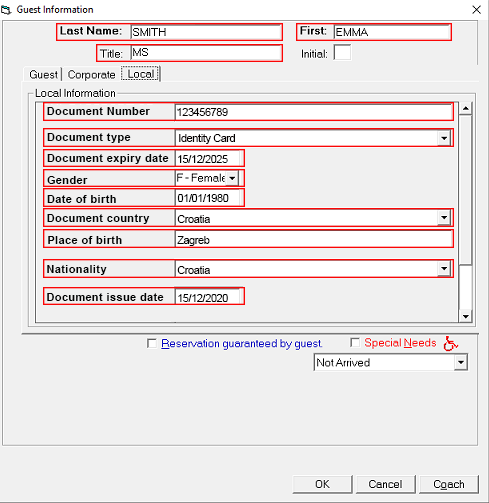Expand the Nationality dropdown arrow
This screenshot has width=489, height=503.
pyautogui.click(x=444, y=269)
